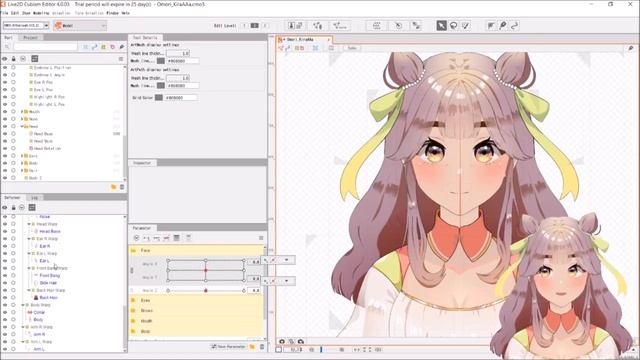Select the Lasso selection tool
This screenshot has height=360, width=640.
[453, 26]
